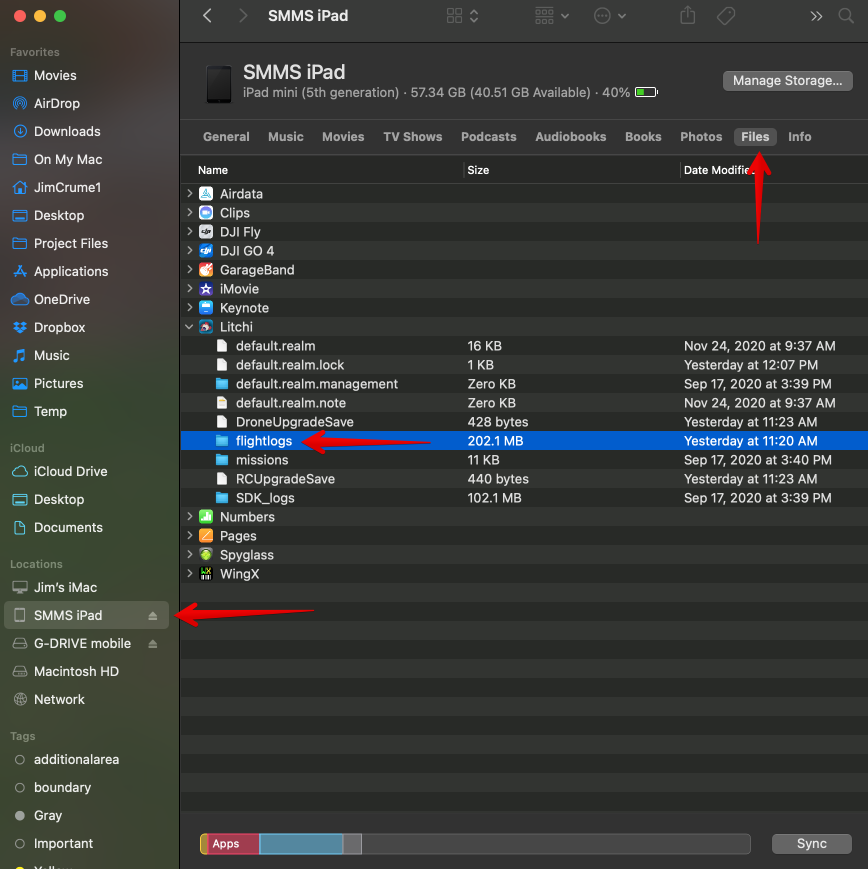This screenshot has width=868, height=869.
Task: Open the icon view switcher dropdown
Action: [463, 16]
